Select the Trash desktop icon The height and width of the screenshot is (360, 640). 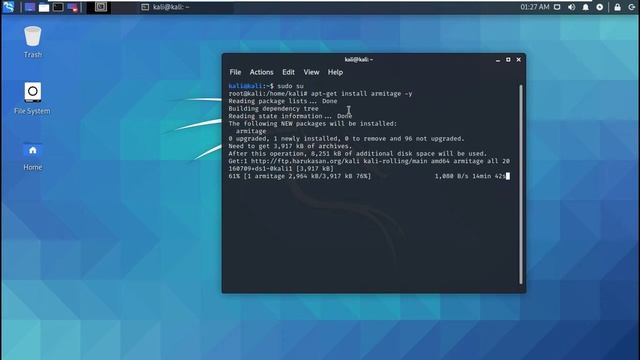tap(33, 42)
